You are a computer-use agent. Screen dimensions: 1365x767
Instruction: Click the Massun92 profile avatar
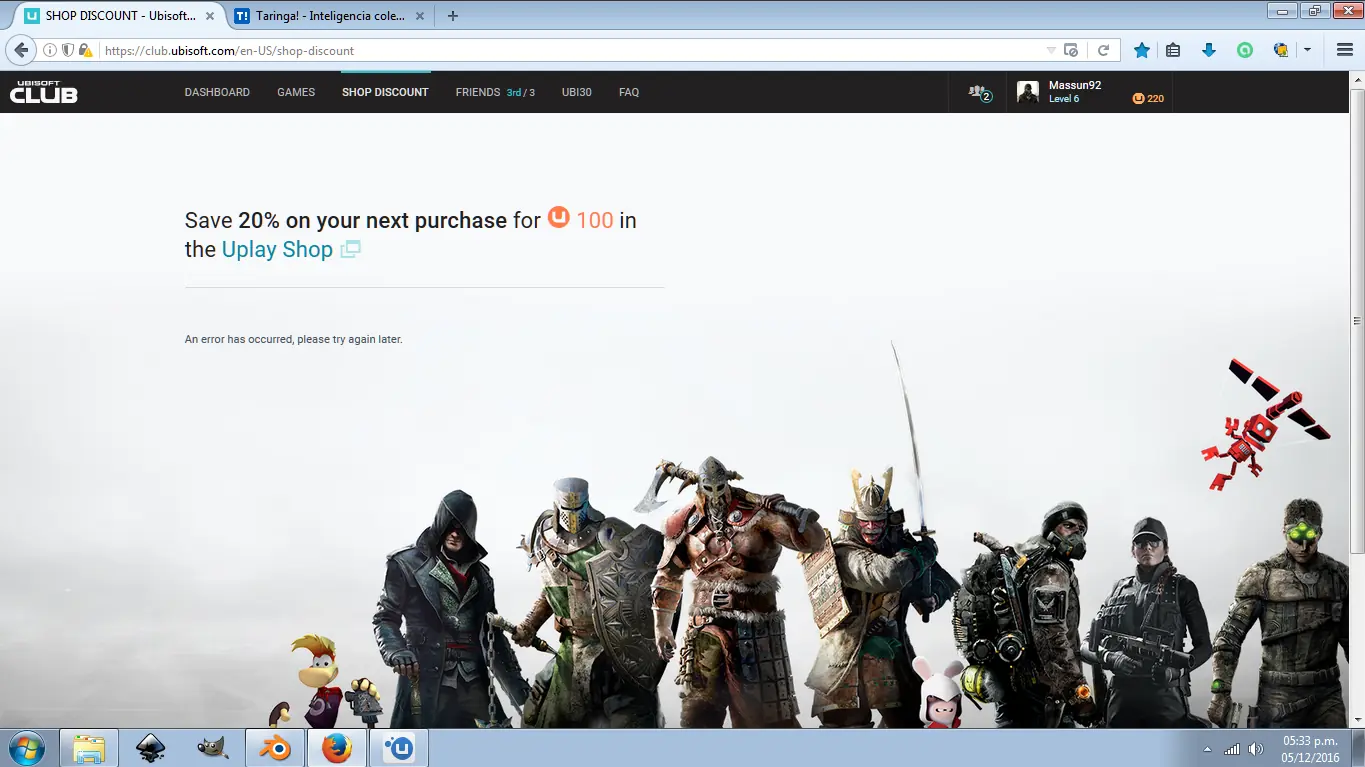pyautogui.click(x=1028, y=92)
